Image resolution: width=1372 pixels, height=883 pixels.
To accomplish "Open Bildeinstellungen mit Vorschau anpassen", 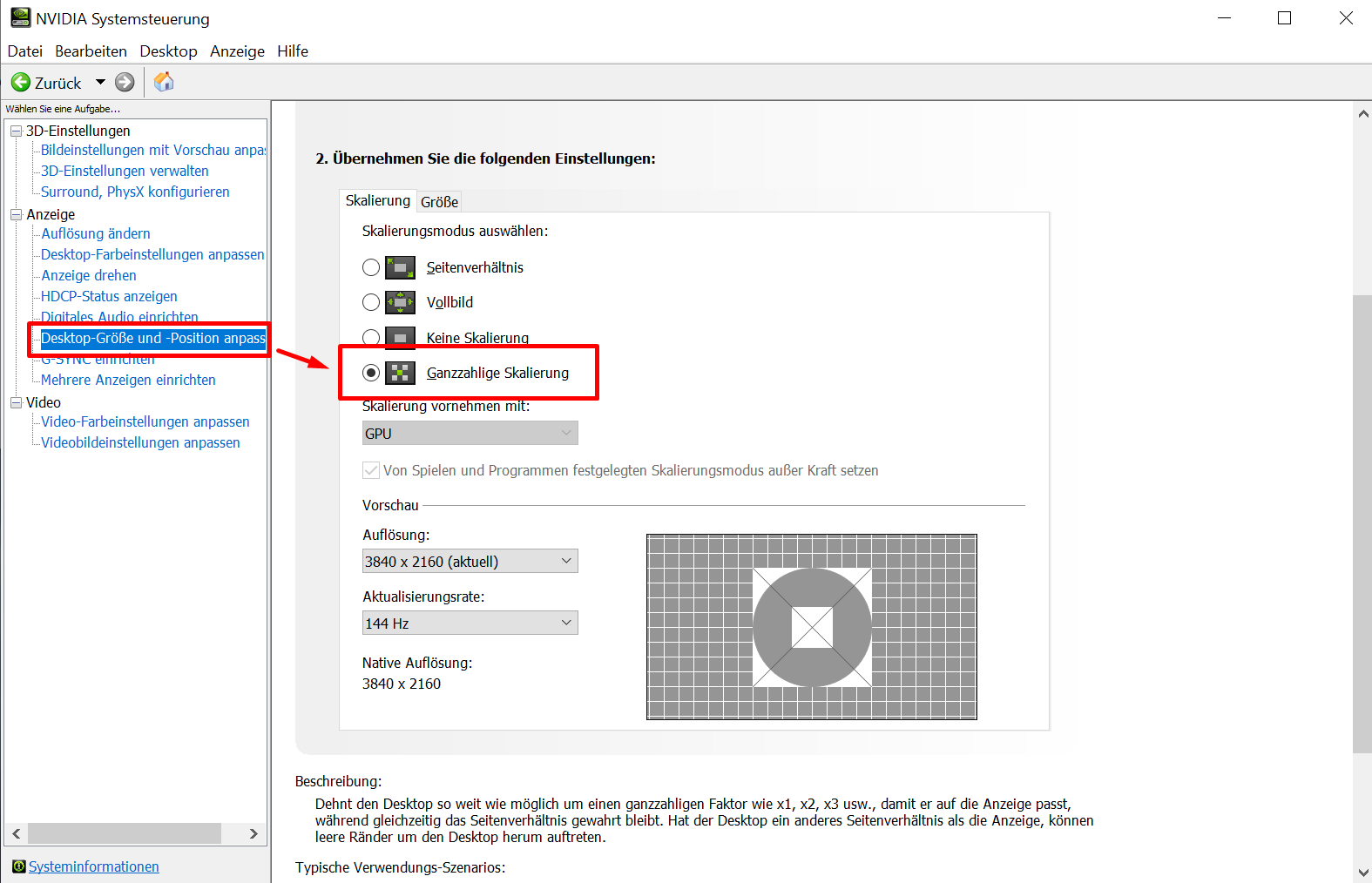I will [x=153, y=150].
